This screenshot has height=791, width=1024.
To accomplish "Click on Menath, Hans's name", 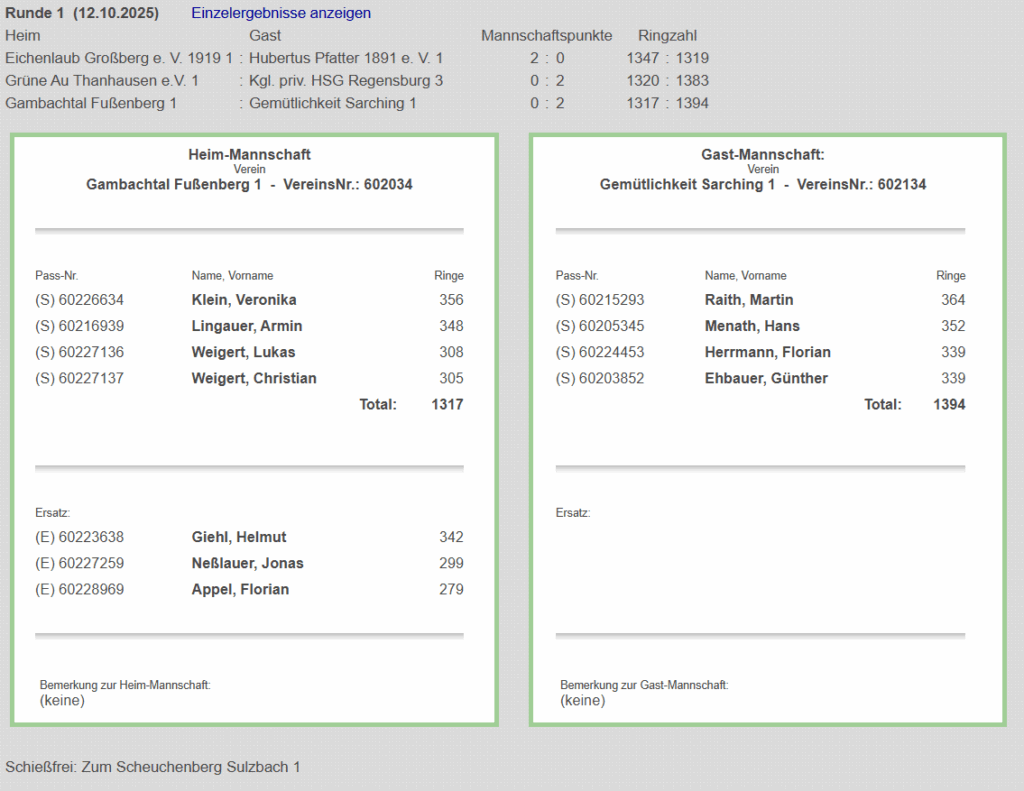I will (x=752, y=326).
